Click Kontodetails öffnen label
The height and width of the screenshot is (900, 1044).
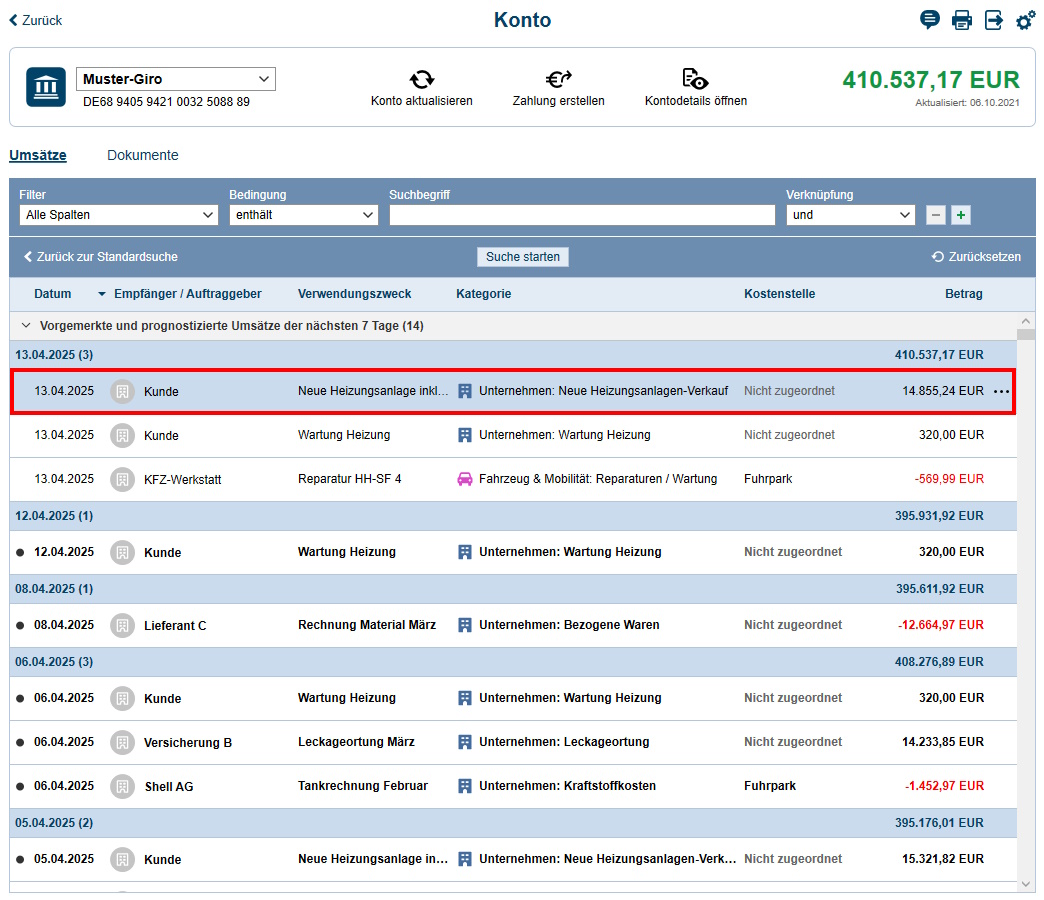point(696,101)
